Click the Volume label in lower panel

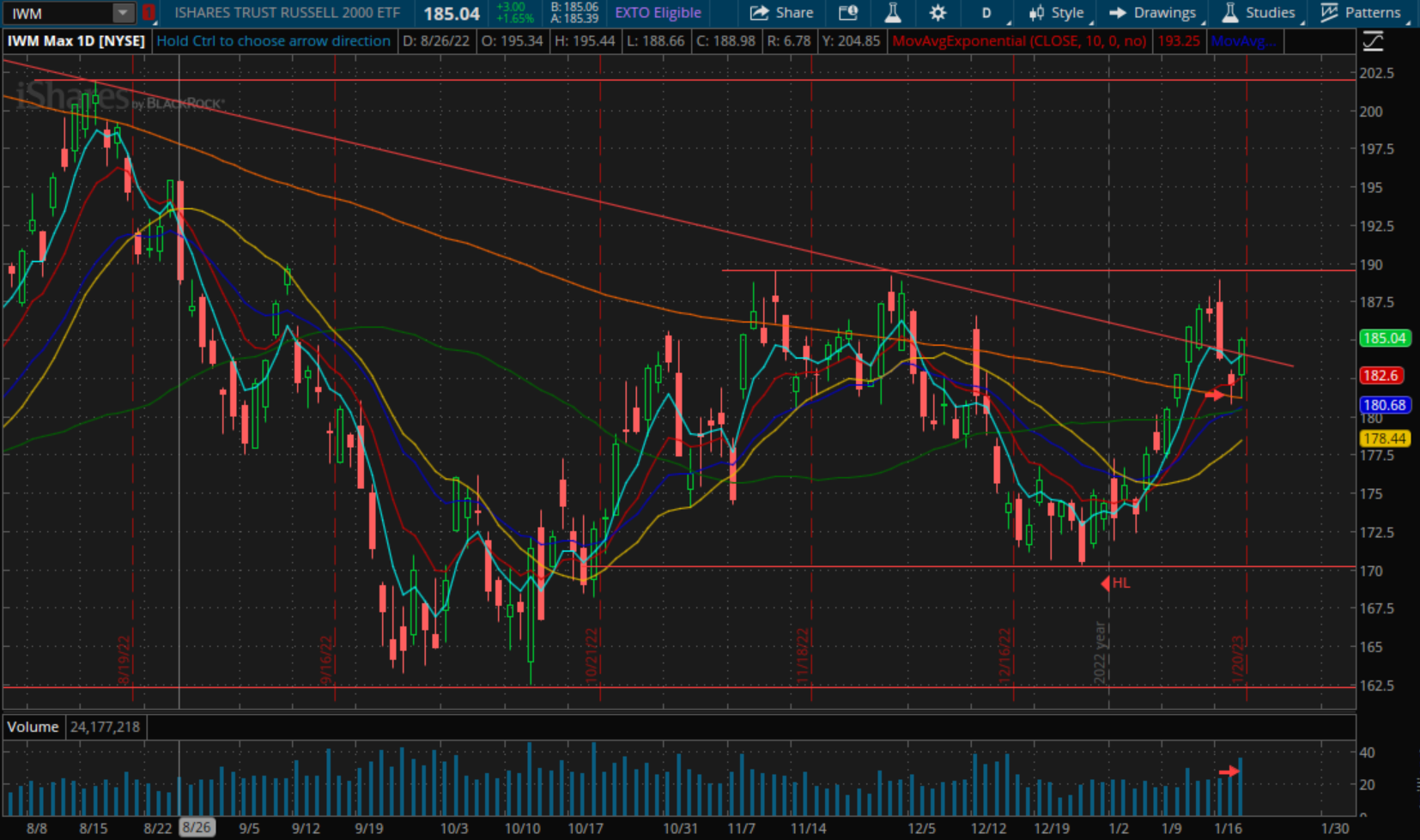pos(33,727)
